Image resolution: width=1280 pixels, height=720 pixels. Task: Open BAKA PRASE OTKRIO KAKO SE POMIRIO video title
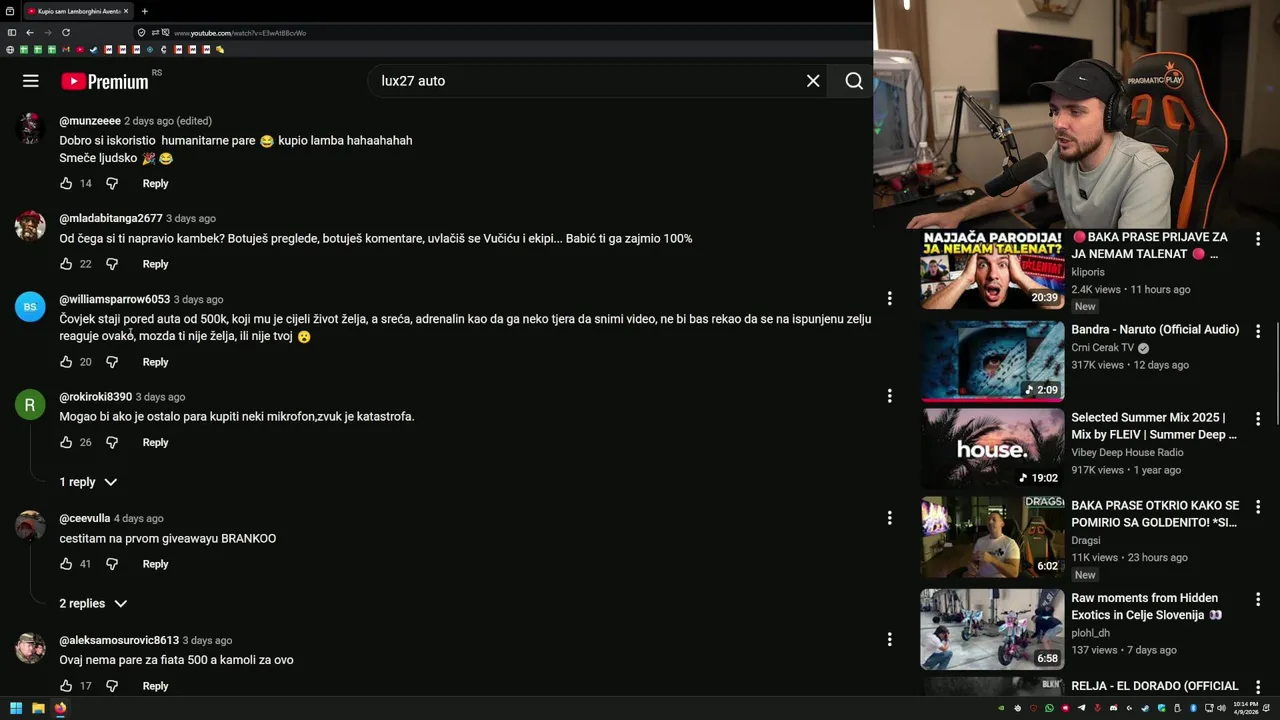[x=1155, y=514]
